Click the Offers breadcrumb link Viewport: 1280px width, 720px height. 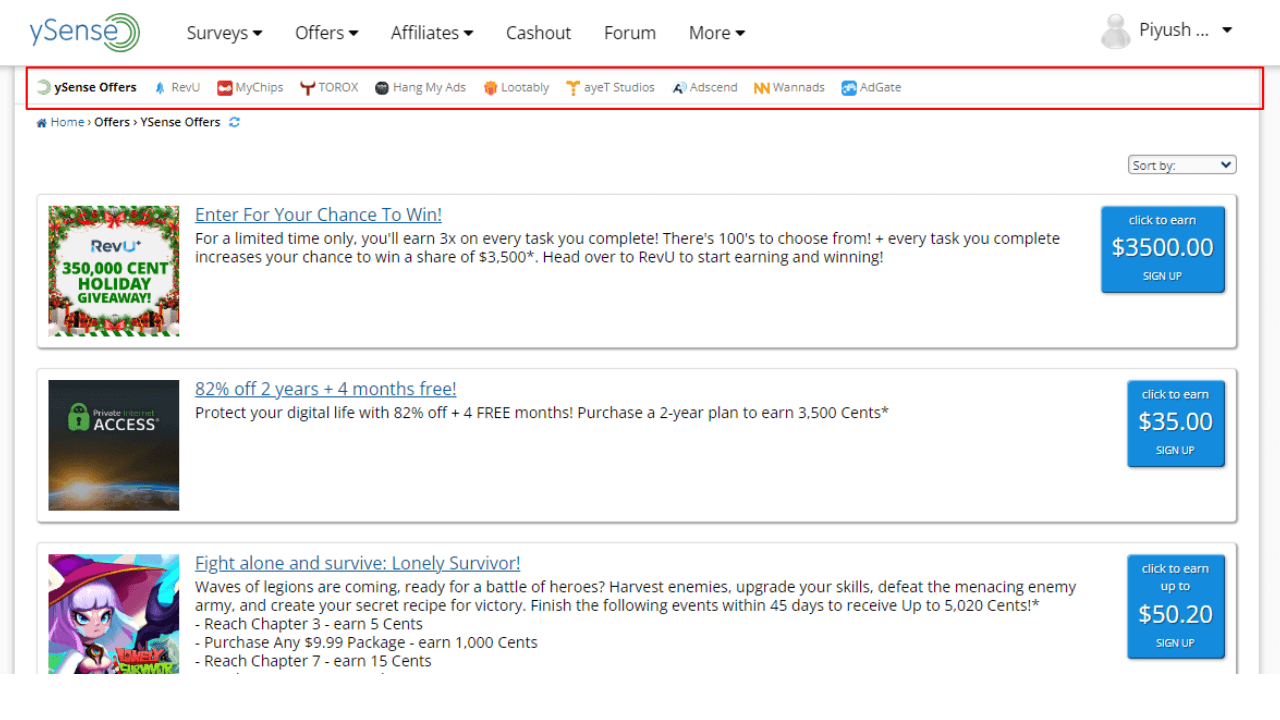tap(112, 122)
